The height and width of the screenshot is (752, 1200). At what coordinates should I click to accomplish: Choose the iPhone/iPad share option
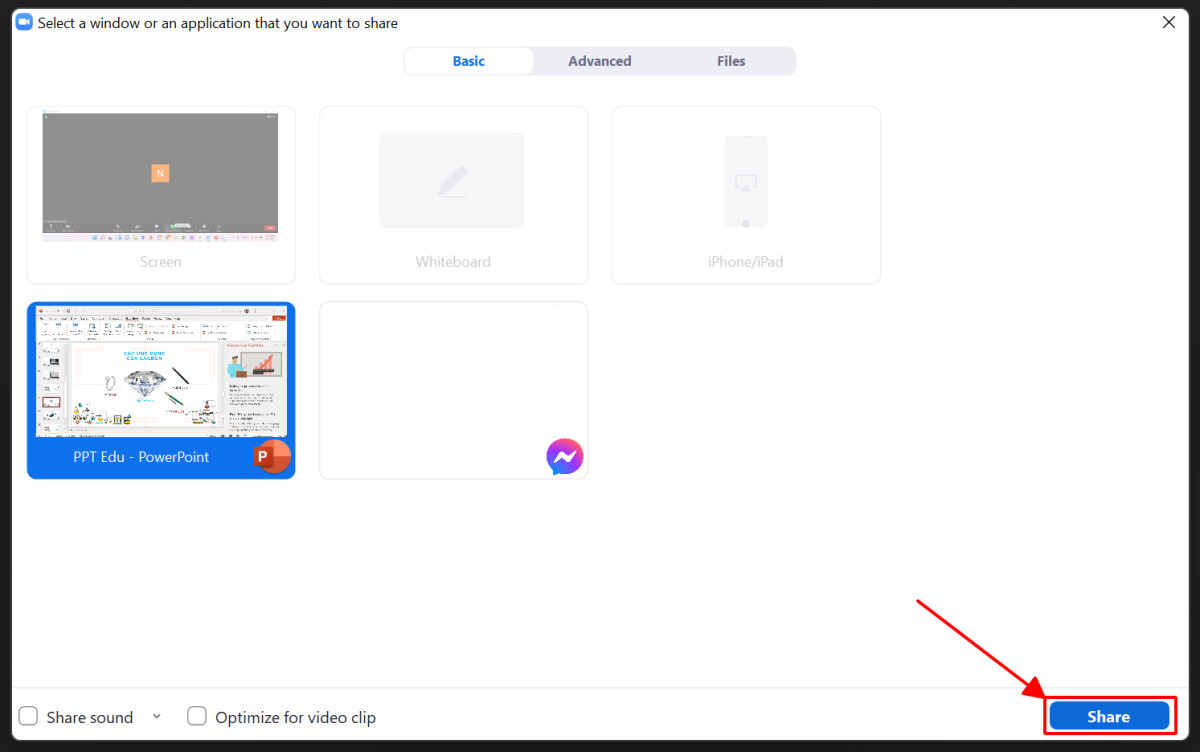tap(746, 195)
